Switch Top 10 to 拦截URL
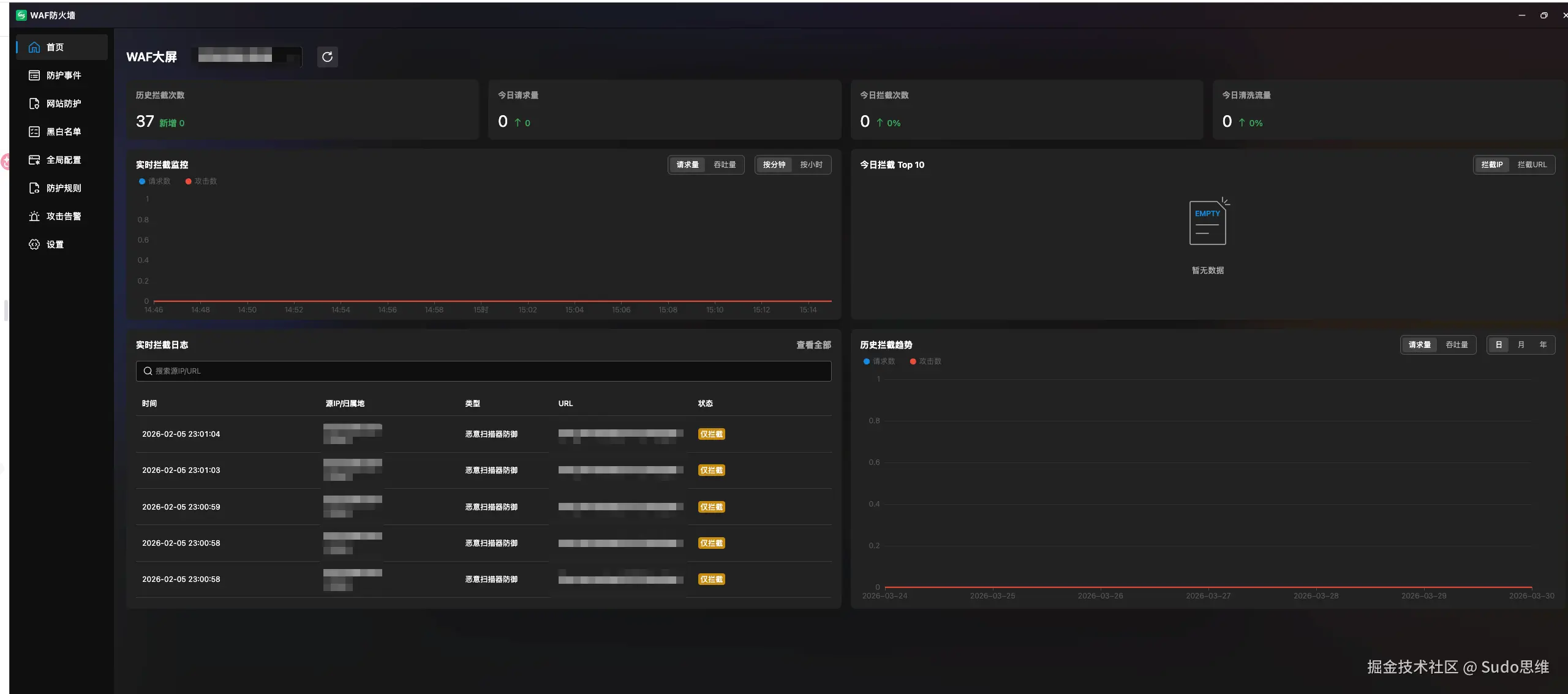Viewport: 1568px width, 694px height. click(1532, 165)
